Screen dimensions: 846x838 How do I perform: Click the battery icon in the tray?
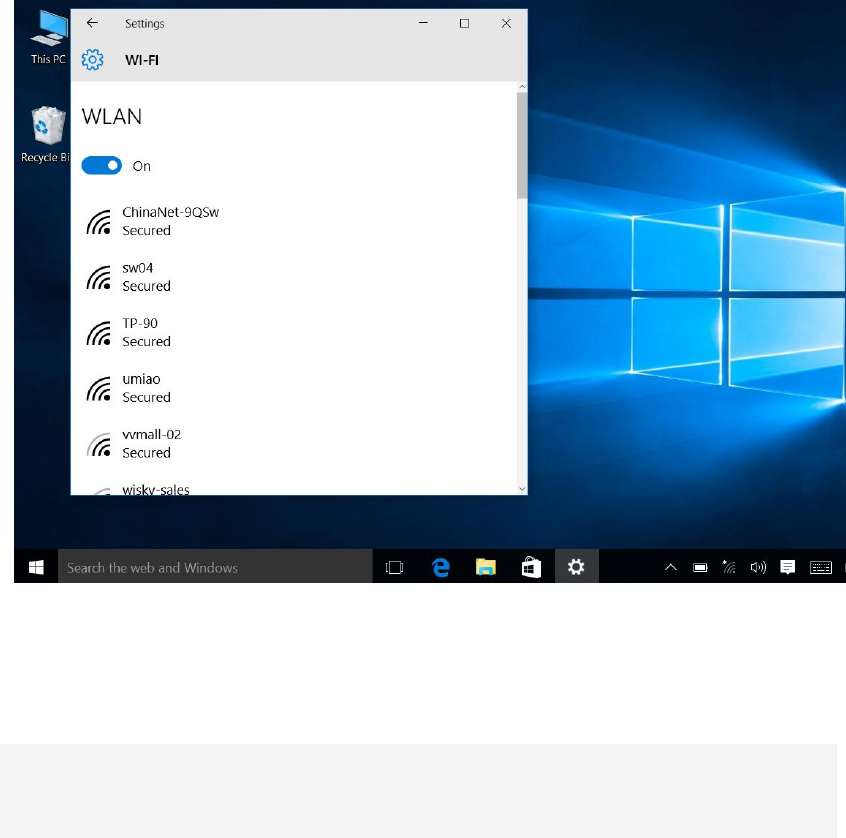point(700,567)
